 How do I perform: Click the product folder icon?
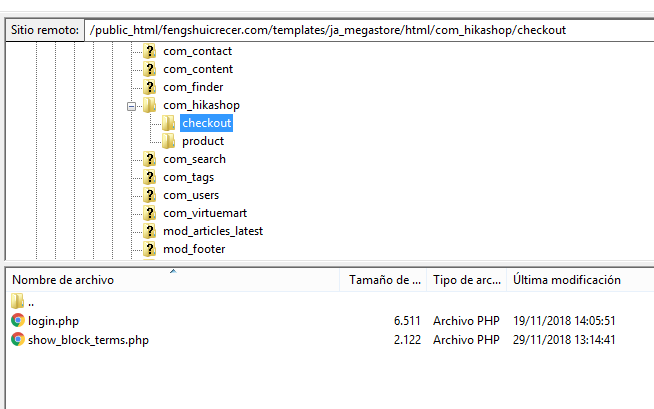pos(169,141)
